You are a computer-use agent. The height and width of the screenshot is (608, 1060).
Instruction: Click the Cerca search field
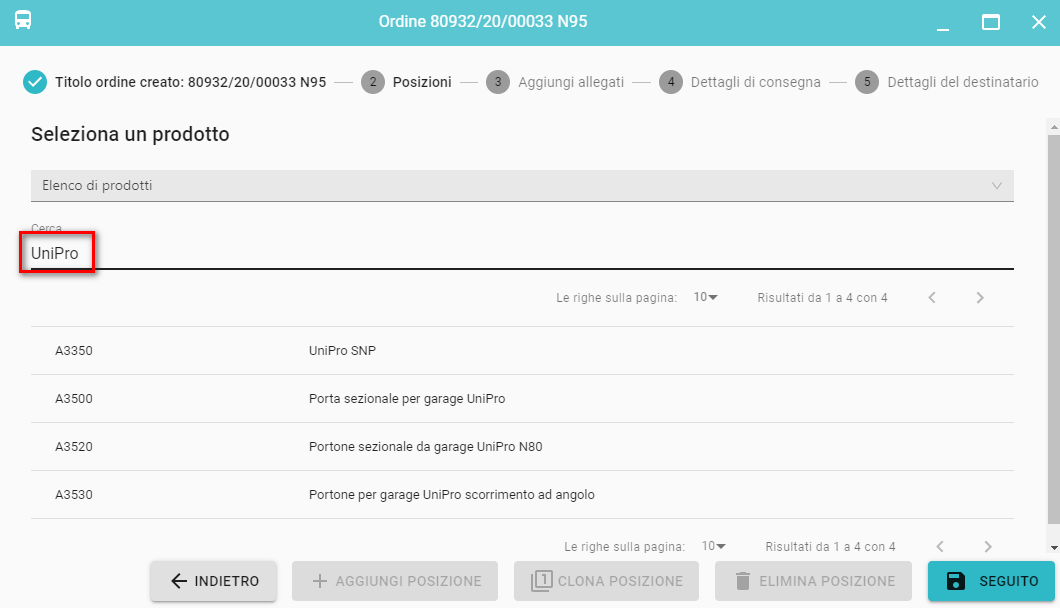point(522,254)
